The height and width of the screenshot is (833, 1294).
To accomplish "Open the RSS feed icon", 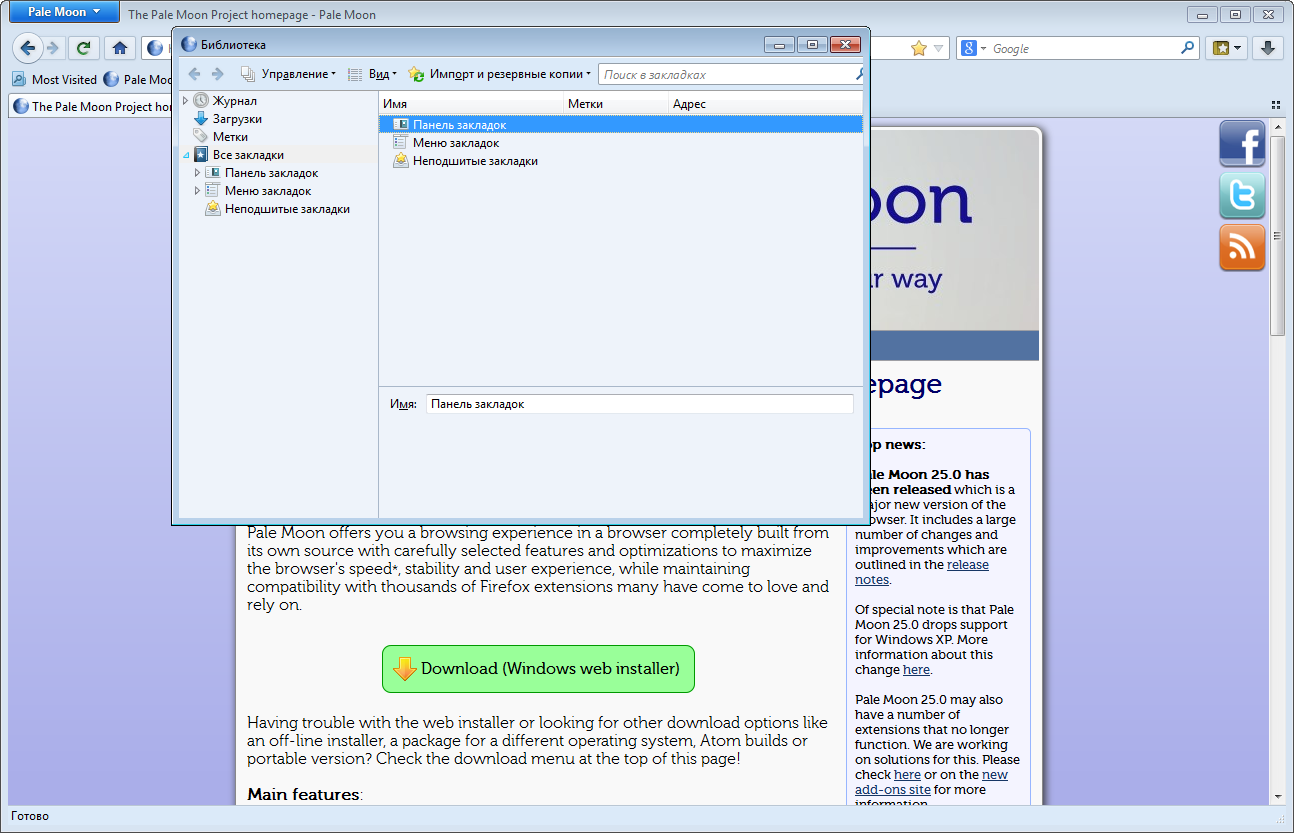I will pos(1242,247).
